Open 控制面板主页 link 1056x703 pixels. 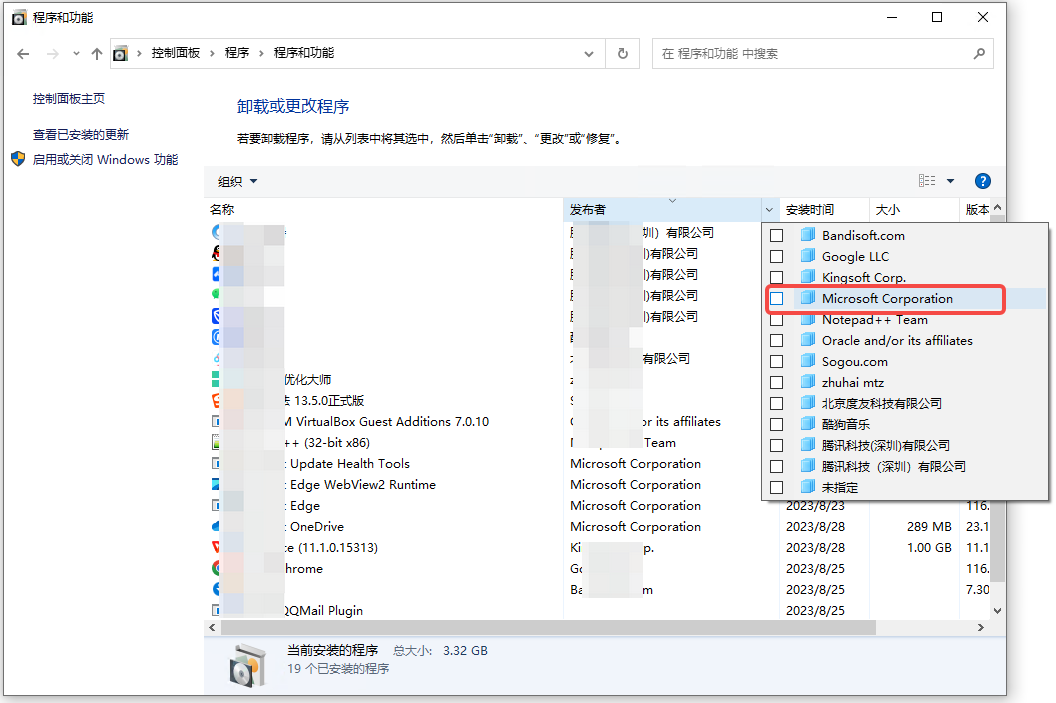coord(69,99)
